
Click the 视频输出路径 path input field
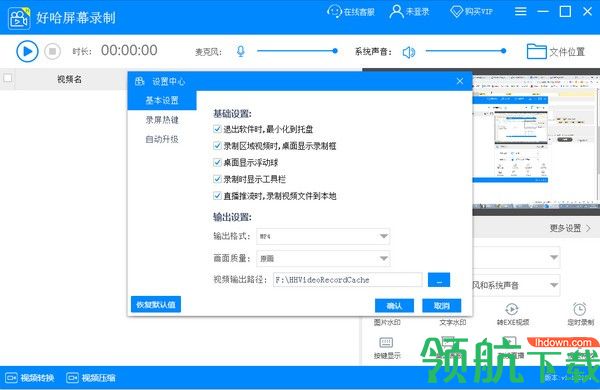click(x=347, y=280)
